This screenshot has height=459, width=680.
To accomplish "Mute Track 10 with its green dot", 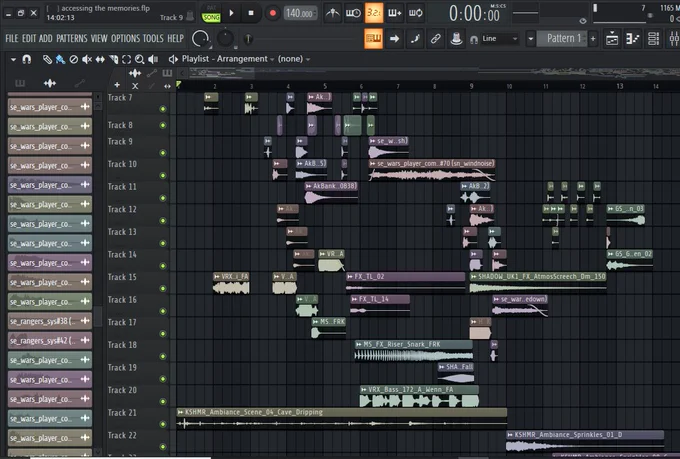I will (163, 175).
